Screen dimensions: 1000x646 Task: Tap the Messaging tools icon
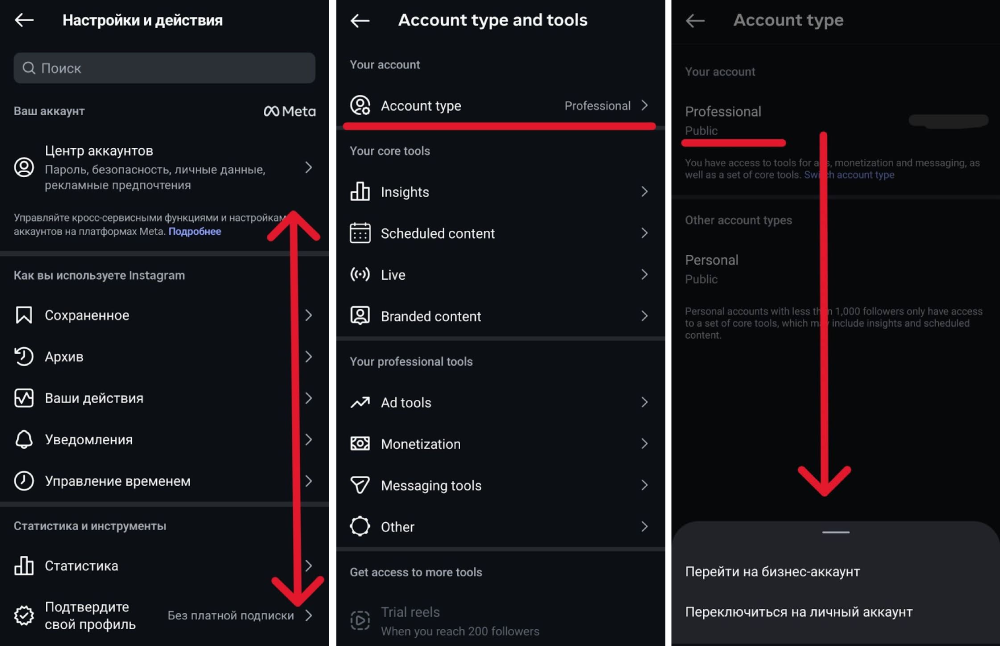coord(360,485)
